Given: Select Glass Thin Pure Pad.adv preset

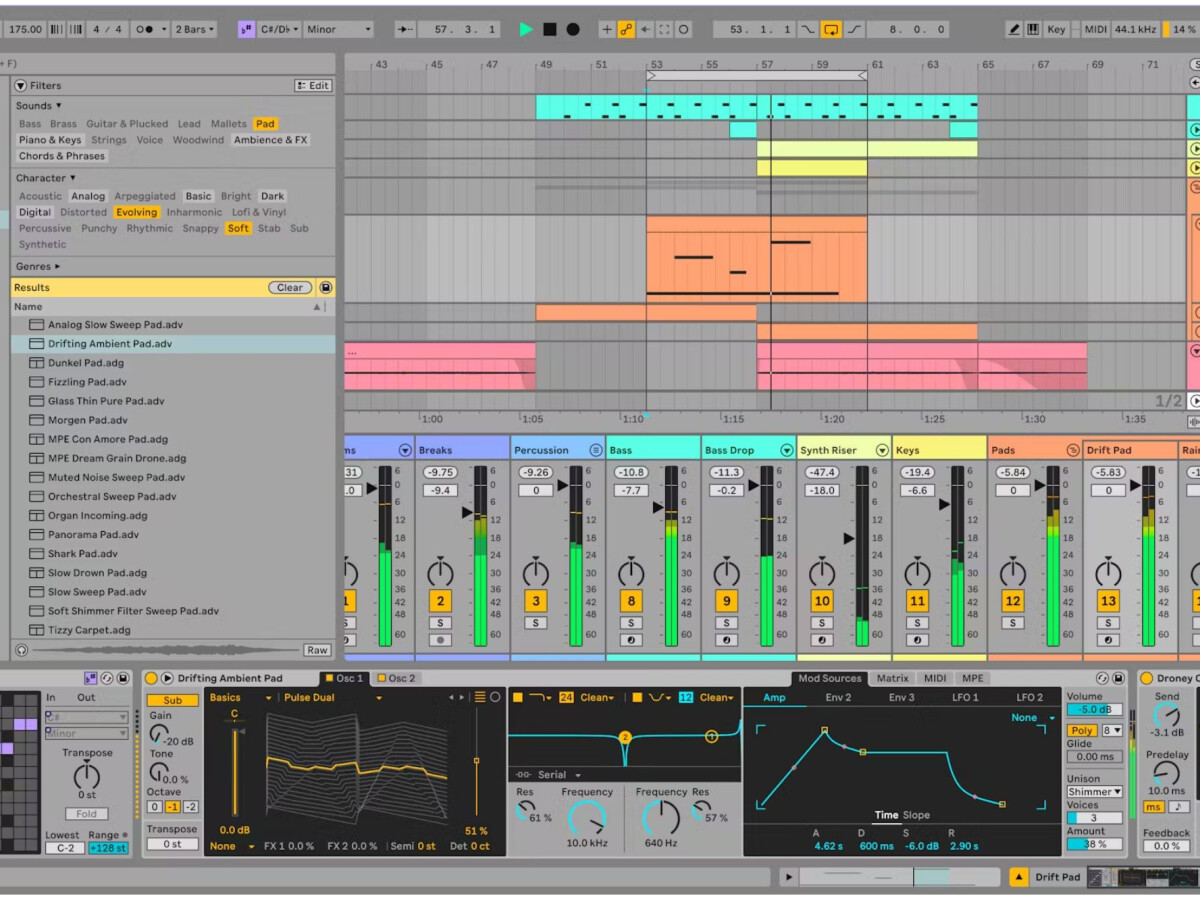Looking at the screenshot, I should point(106,401).
